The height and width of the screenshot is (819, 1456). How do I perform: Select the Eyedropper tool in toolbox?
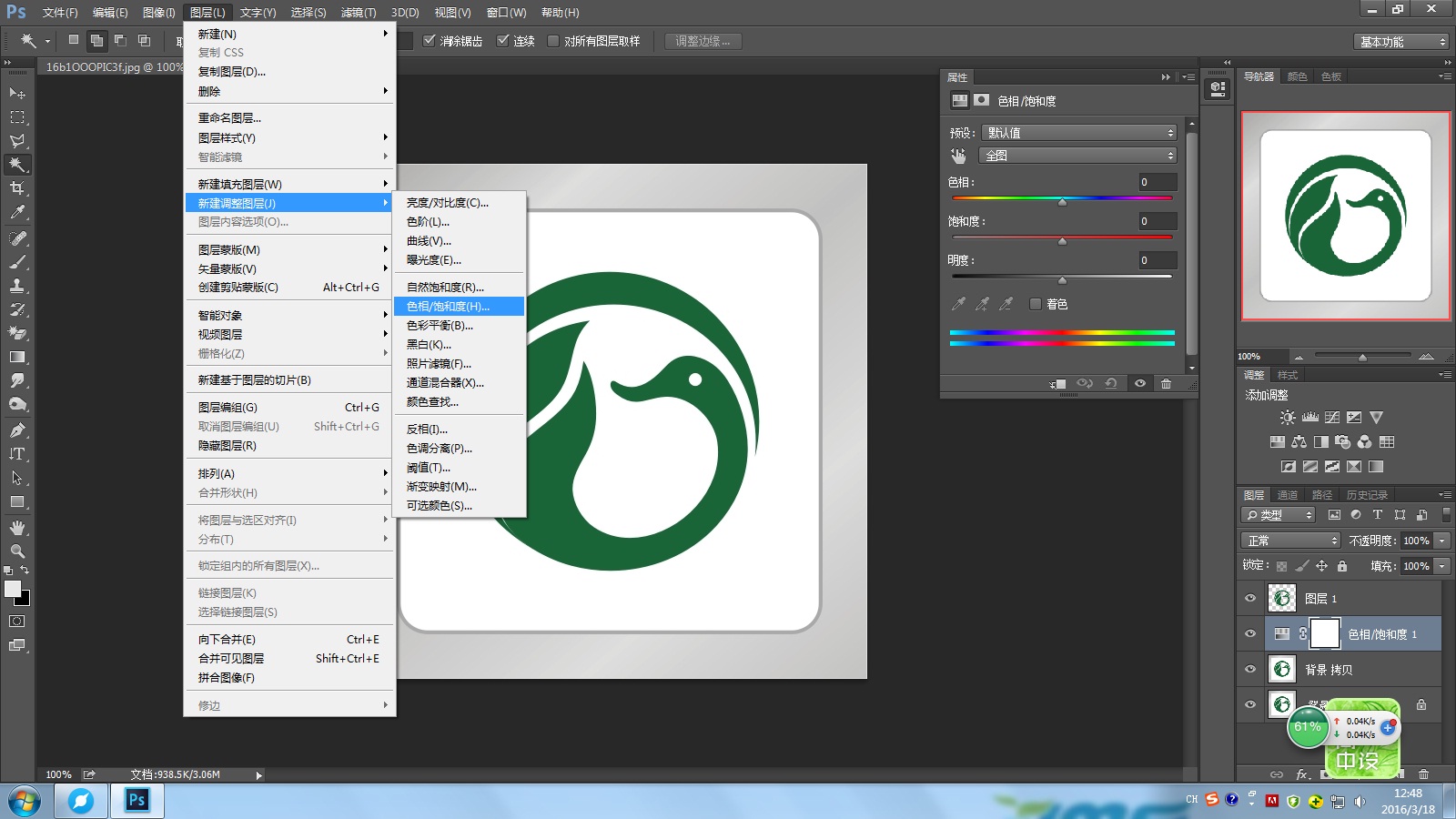(17, 212)
